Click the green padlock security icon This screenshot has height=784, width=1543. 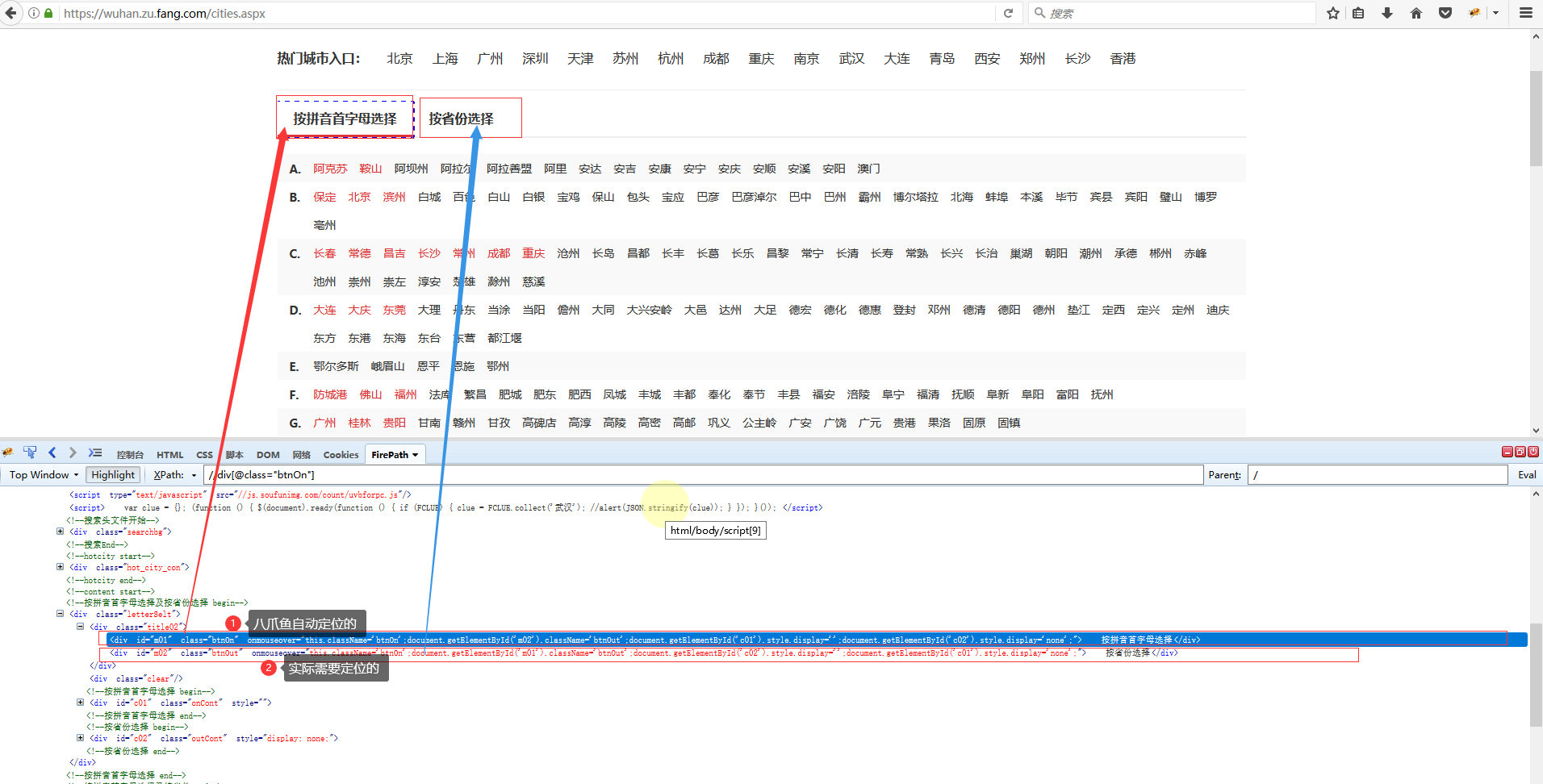pyautogui.click(x=48, y=14)
